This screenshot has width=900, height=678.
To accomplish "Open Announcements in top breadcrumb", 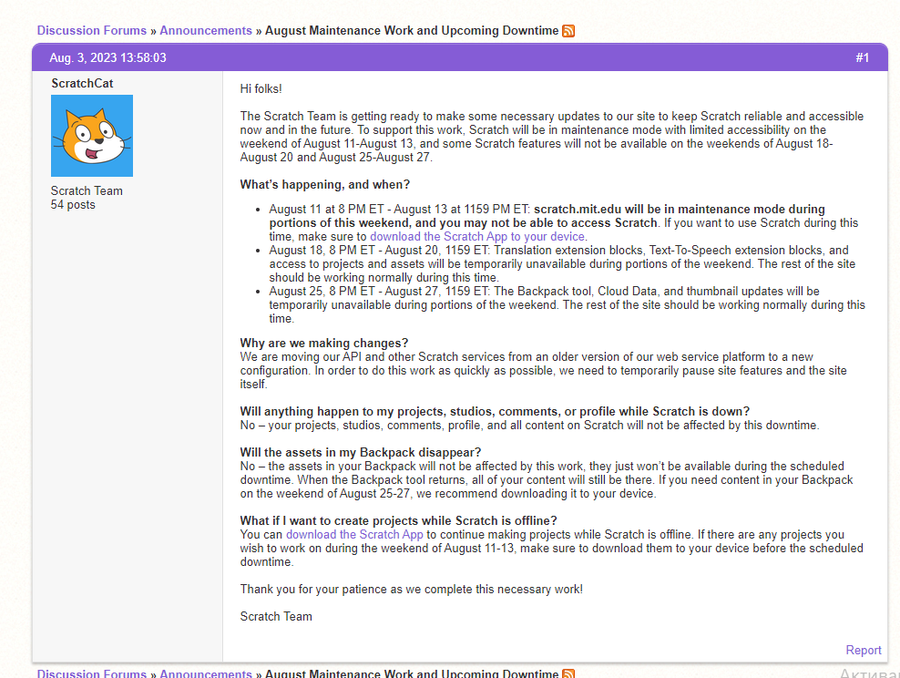I will (205, 30).
